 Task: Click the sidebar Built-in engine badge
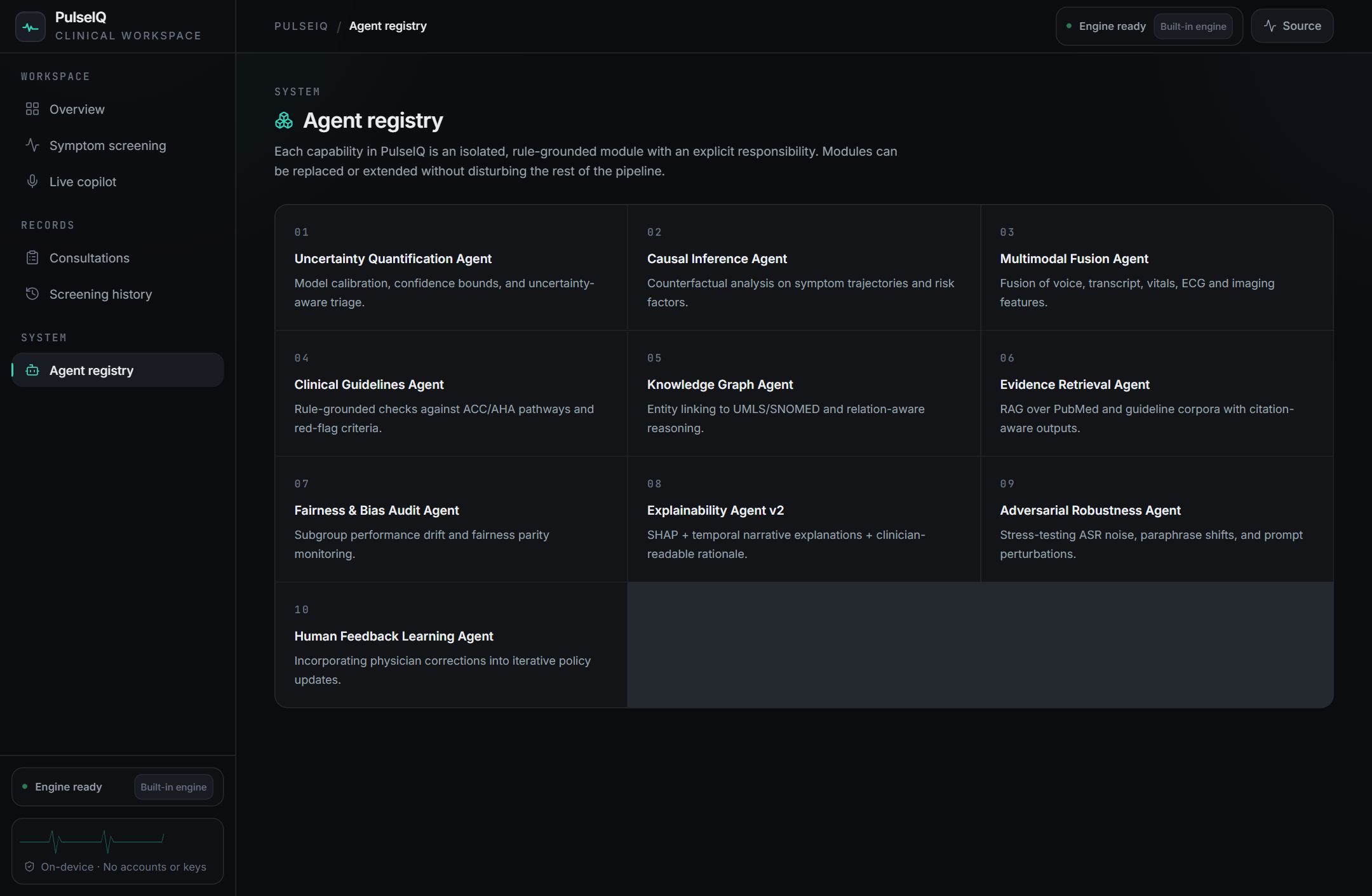173,787
